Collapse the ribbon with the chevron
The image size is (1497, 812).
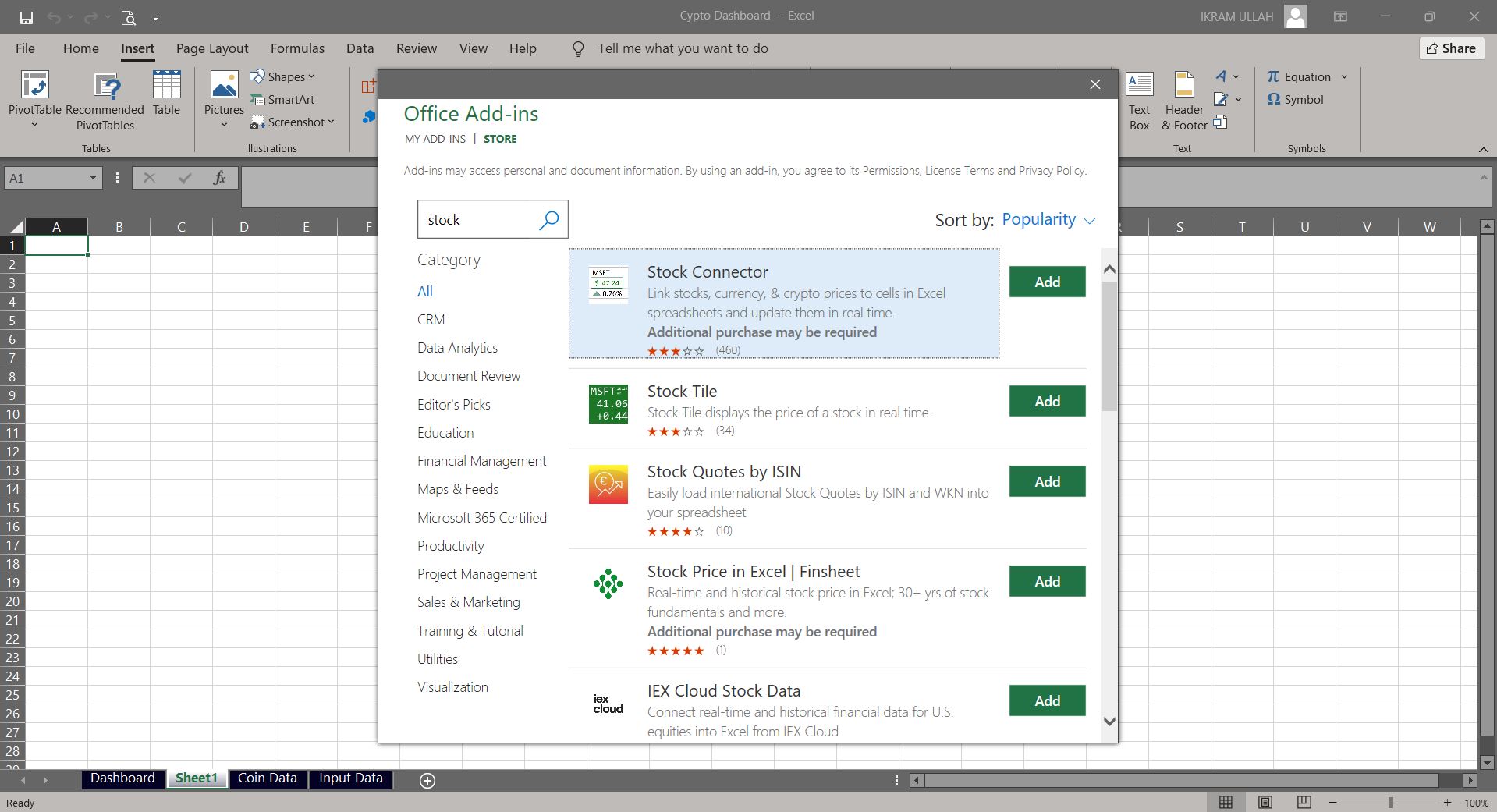pos(1483,149)
